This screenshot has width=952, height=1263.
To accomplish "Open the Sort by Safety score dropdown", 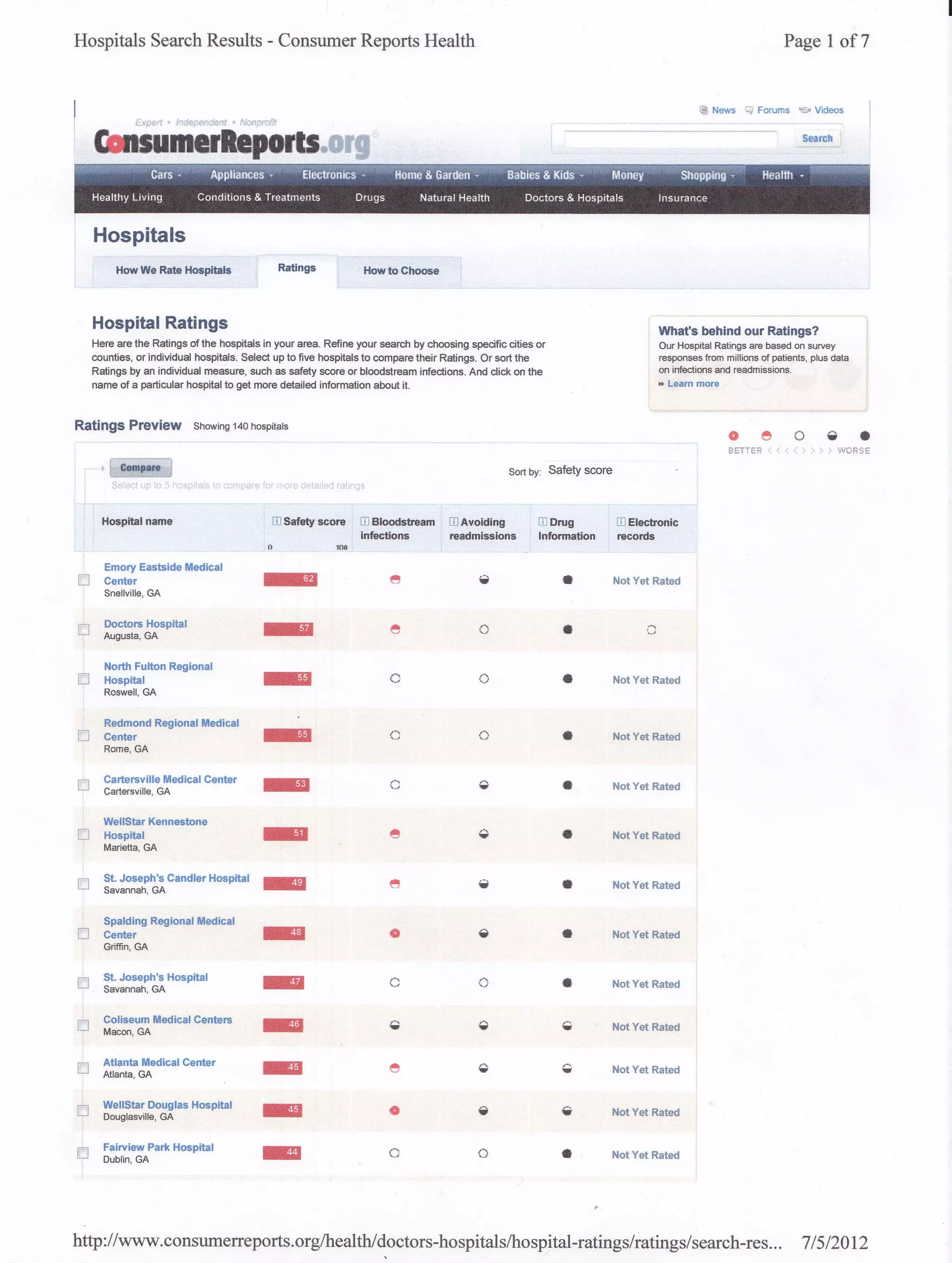I will pyautogui.click(x=614, y=470).
